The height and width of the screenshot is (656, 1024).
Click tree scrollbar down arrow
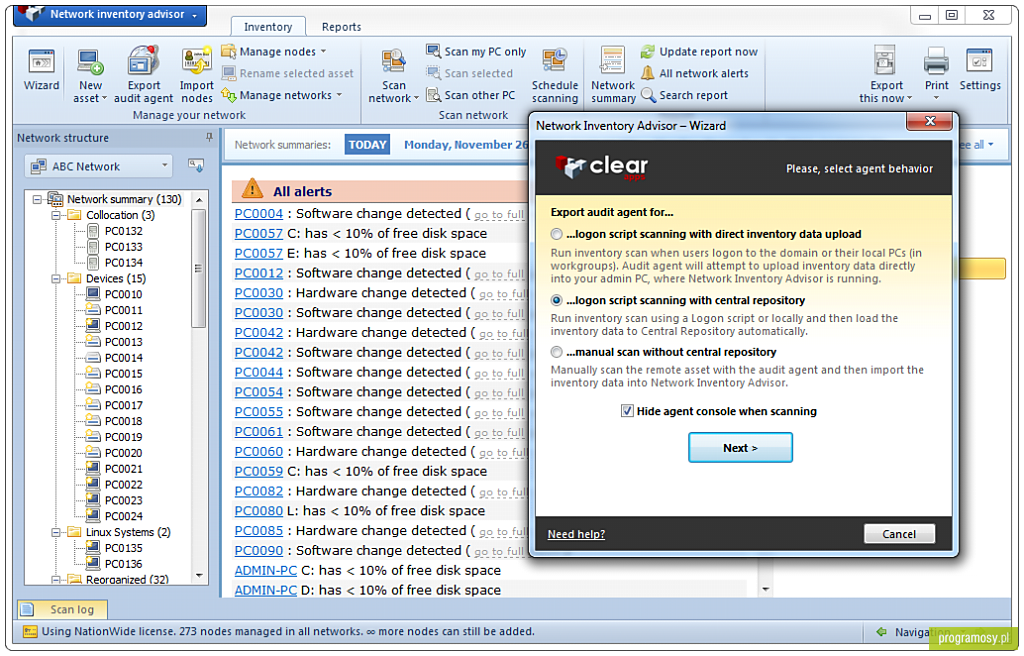click(x=199, y=576)
